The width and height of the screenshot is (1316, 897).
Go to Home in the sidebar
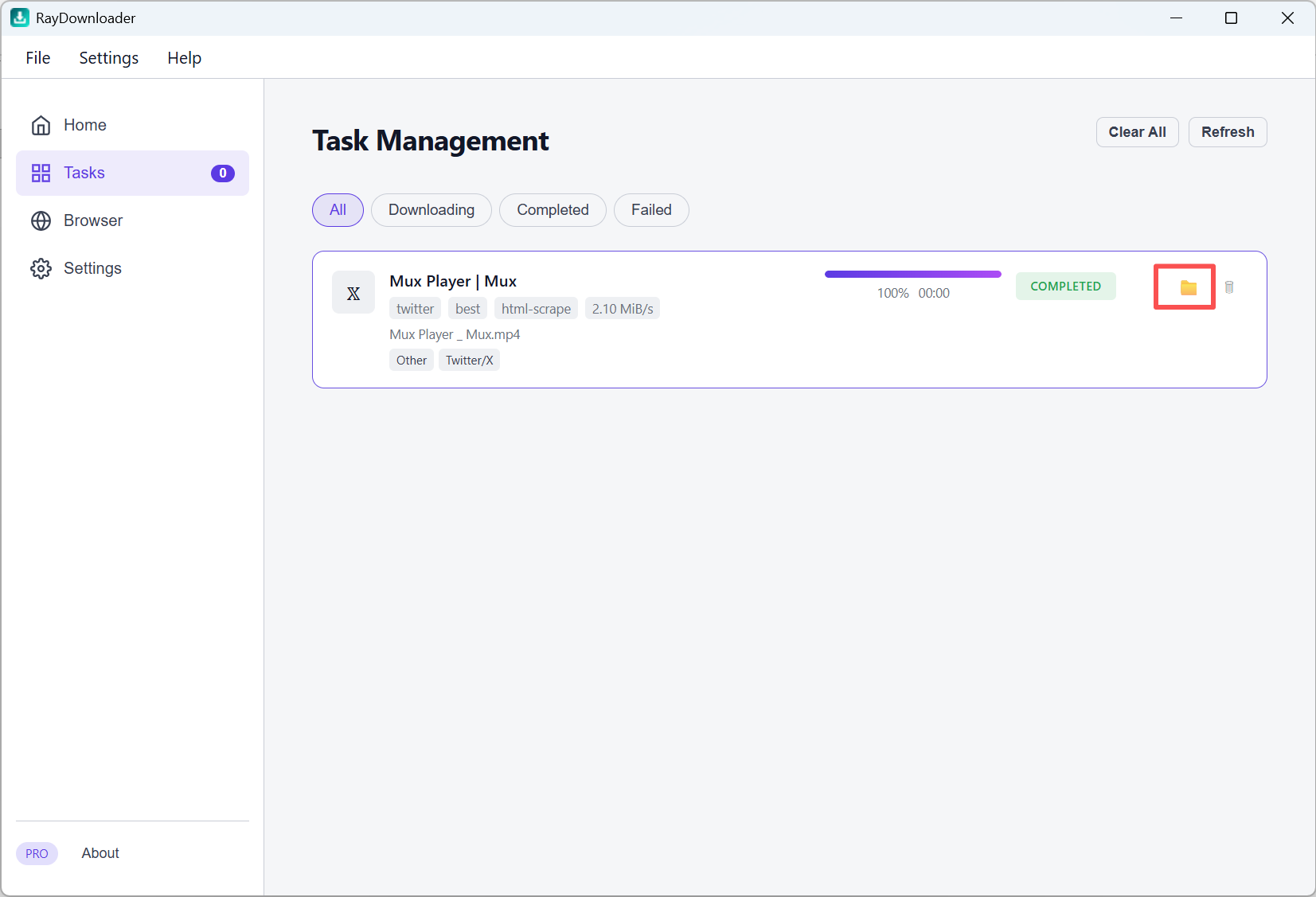[132, 125]
